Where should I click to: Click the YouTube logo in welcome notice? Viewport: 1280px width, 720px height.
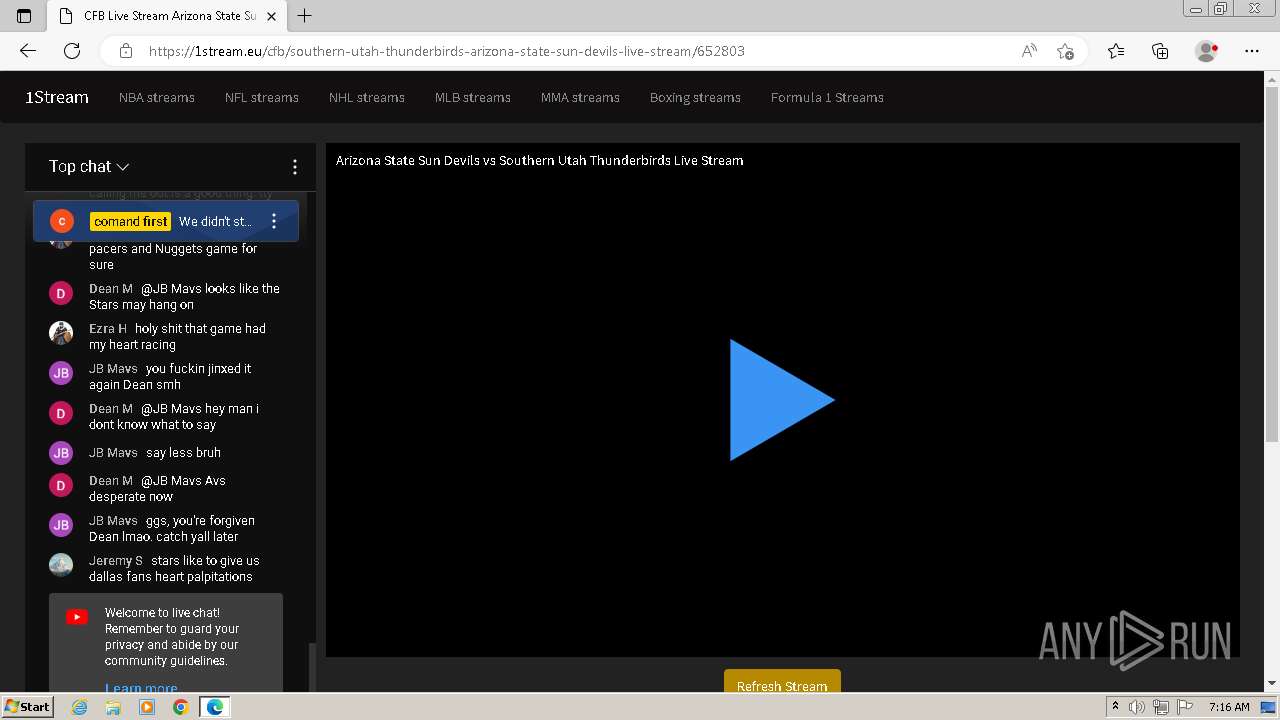pyautogui.click(x=77, y=617)
